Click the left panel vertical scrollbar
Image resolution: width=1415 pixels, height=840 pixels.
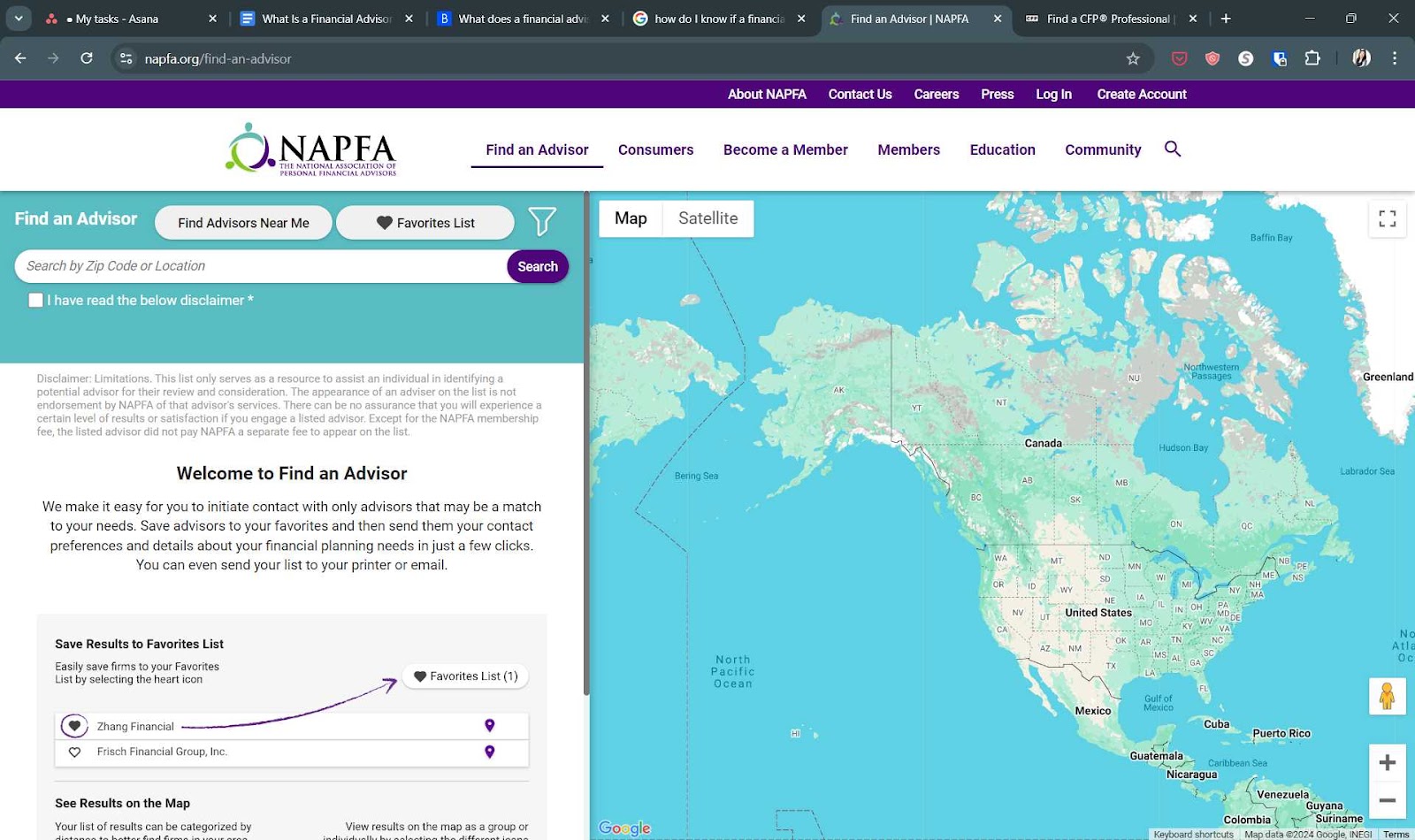pyautogui.click(x=585, y=442)
